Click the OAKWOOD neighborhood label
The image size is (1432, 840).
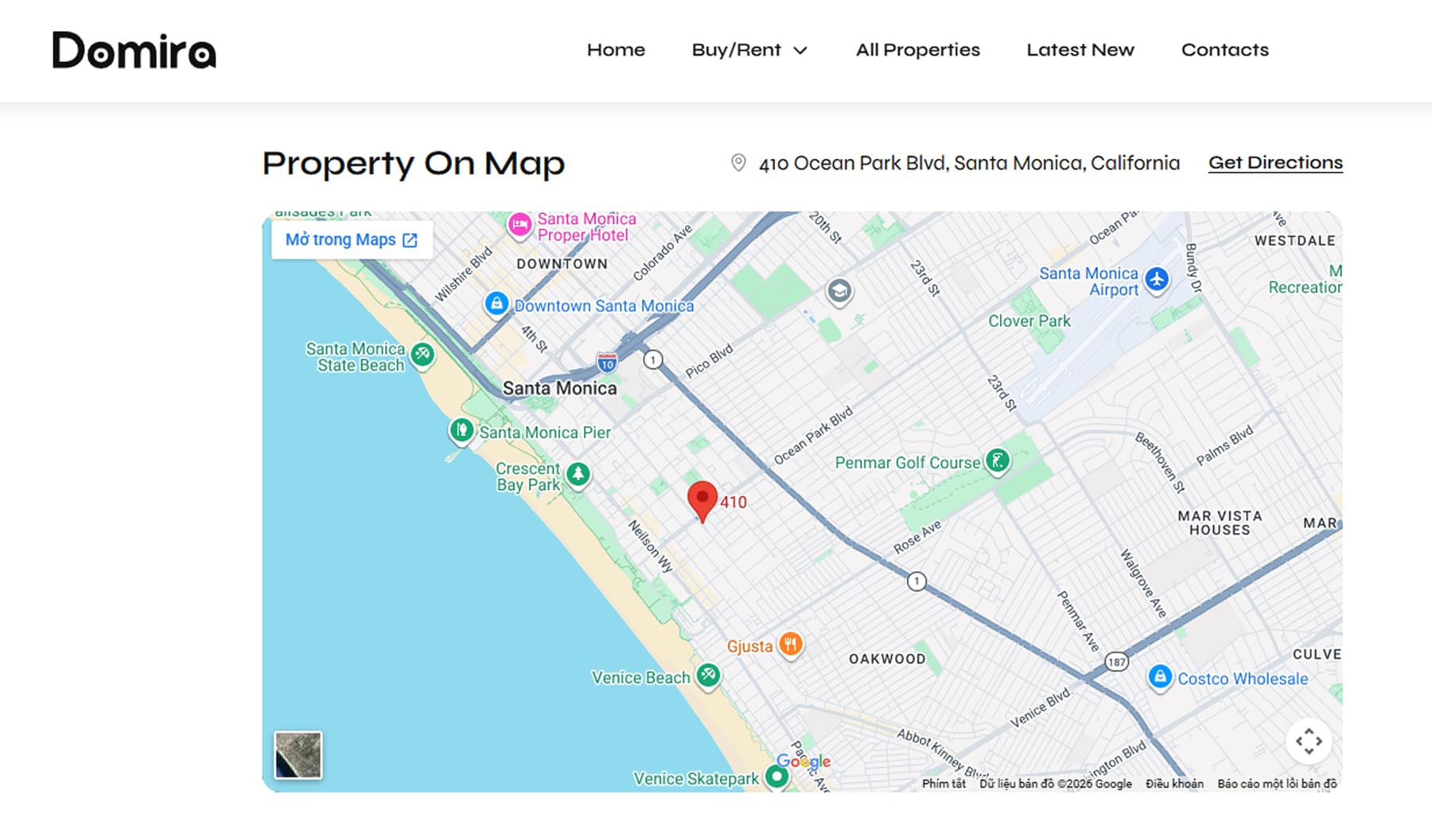coord(887,659)
